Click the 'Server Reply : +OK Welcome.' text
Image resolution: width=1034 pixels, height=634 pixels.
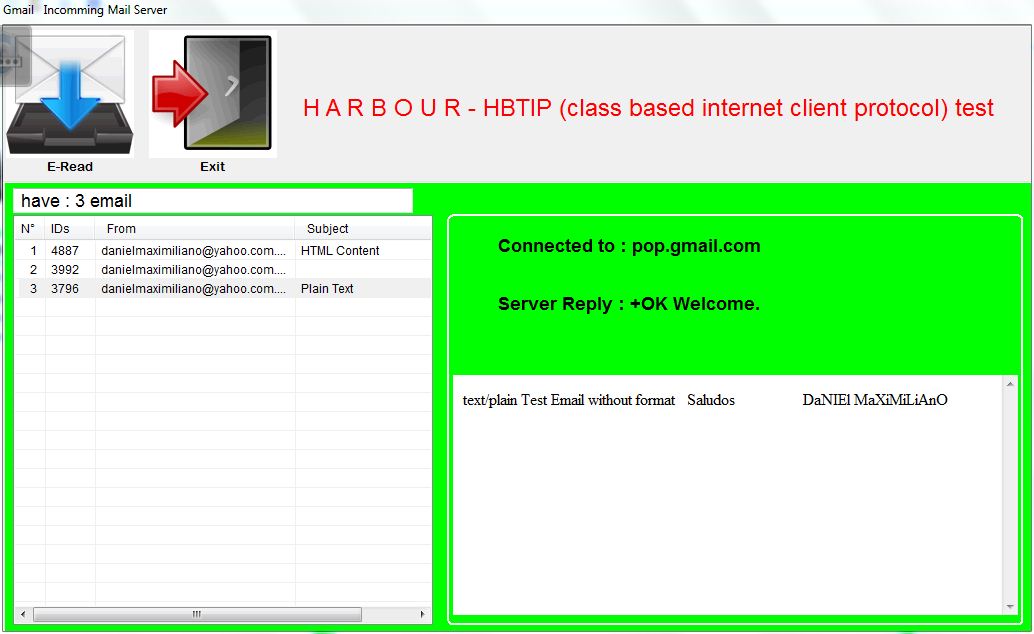628,304
